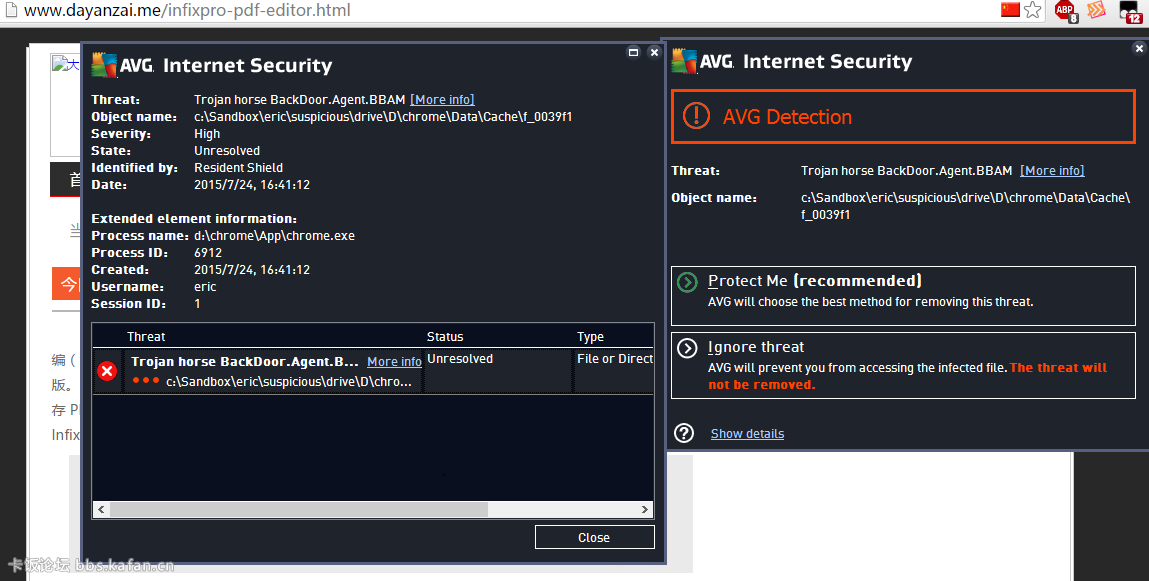Click AVG logo in right detection popup
The width and height of the screenshot is (1149, 581).
coord(703,61)
